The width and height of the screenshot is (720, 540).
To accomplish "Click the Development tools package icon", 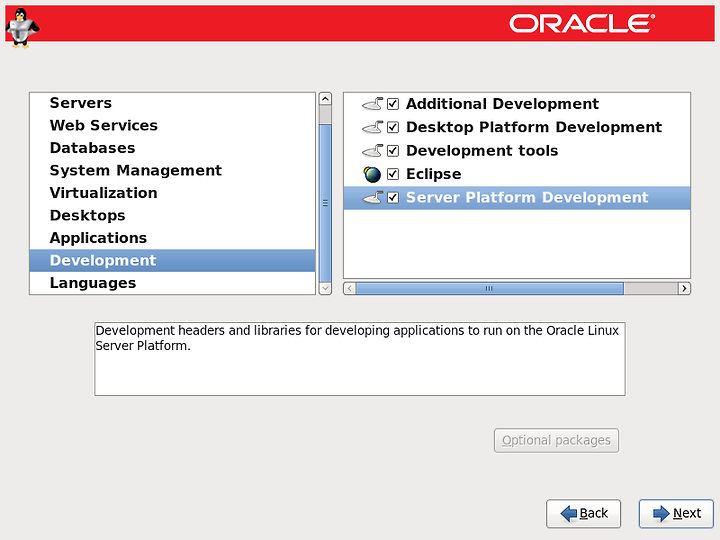I will (x=372, y=151).
